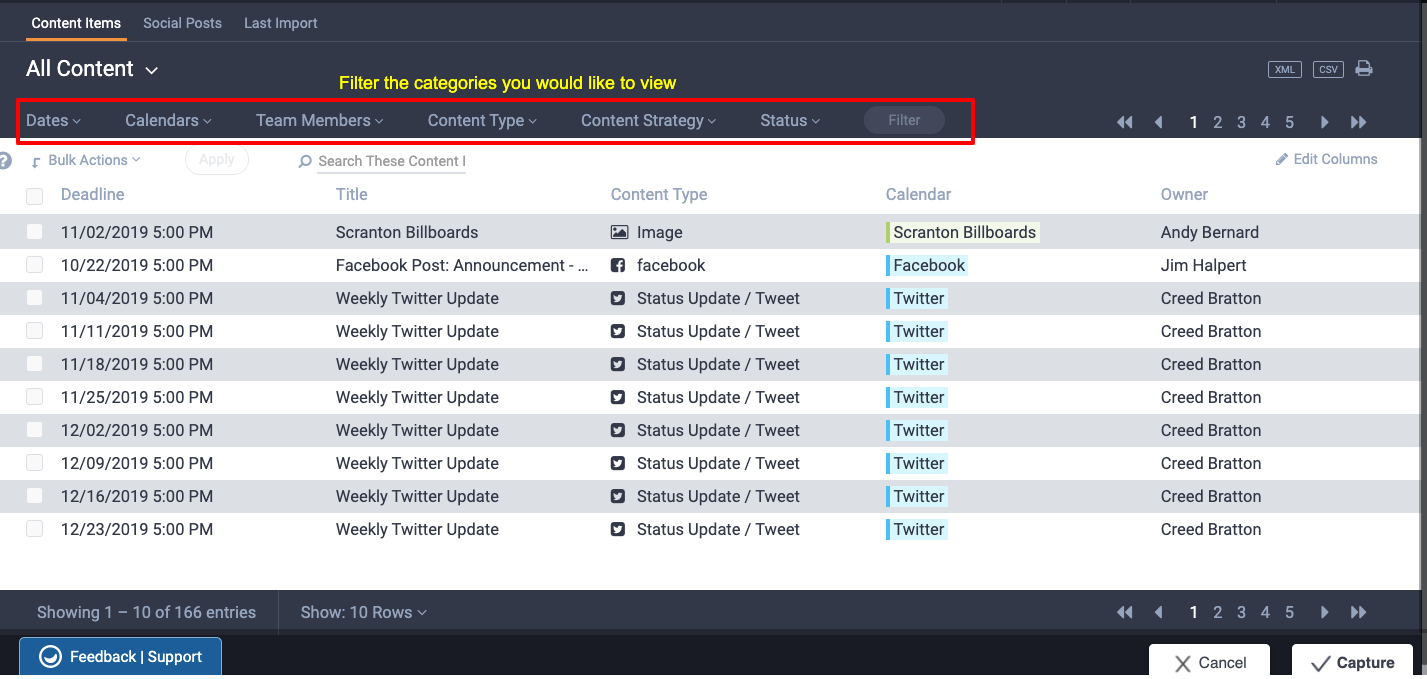Screen dimensions: 1427x679
Task: Select the checkbox for the 12/02/2019 tweet
Action: (35, 430)
